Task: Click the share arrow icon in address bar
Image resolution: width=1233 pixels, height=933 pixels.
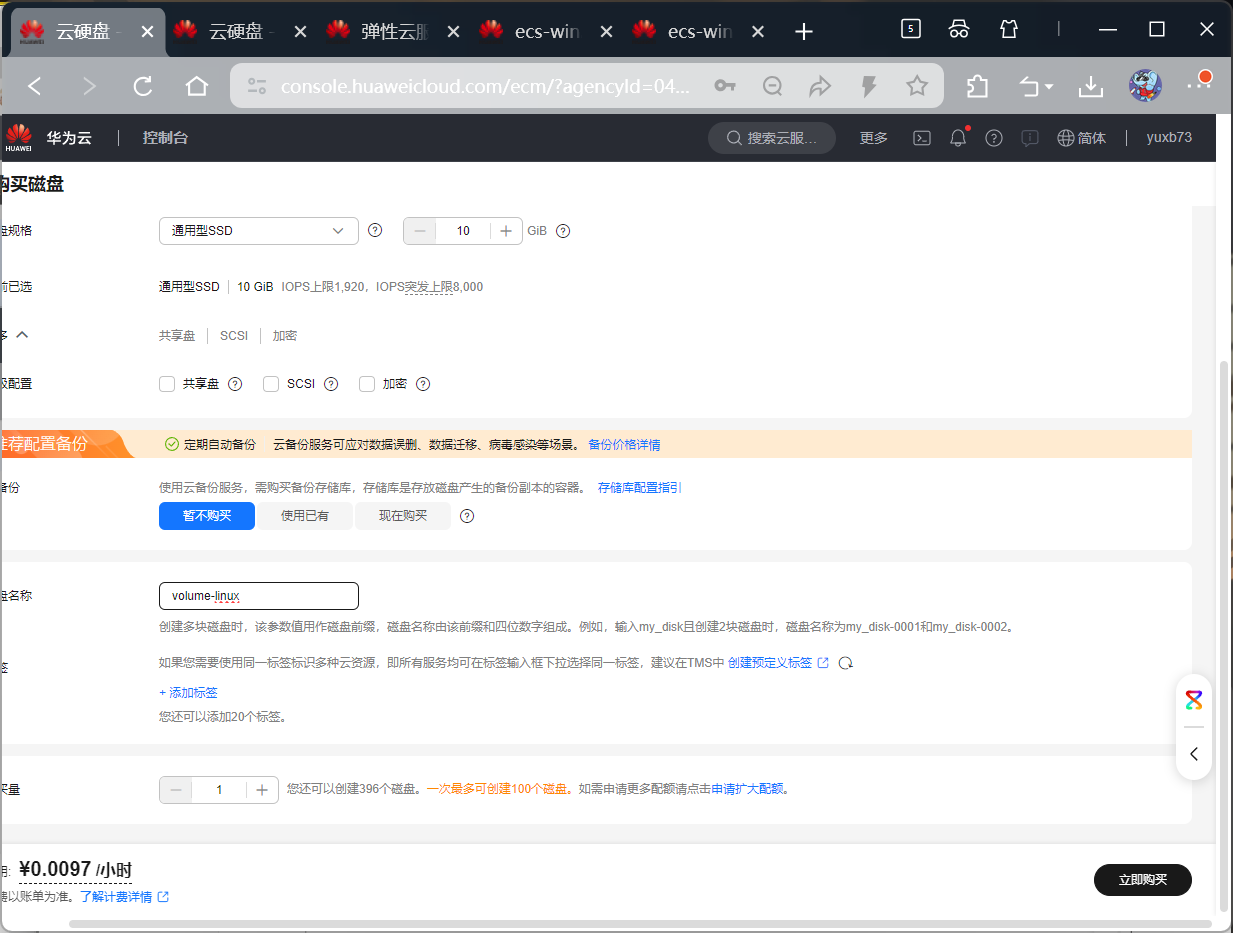Action: [820, 87]
